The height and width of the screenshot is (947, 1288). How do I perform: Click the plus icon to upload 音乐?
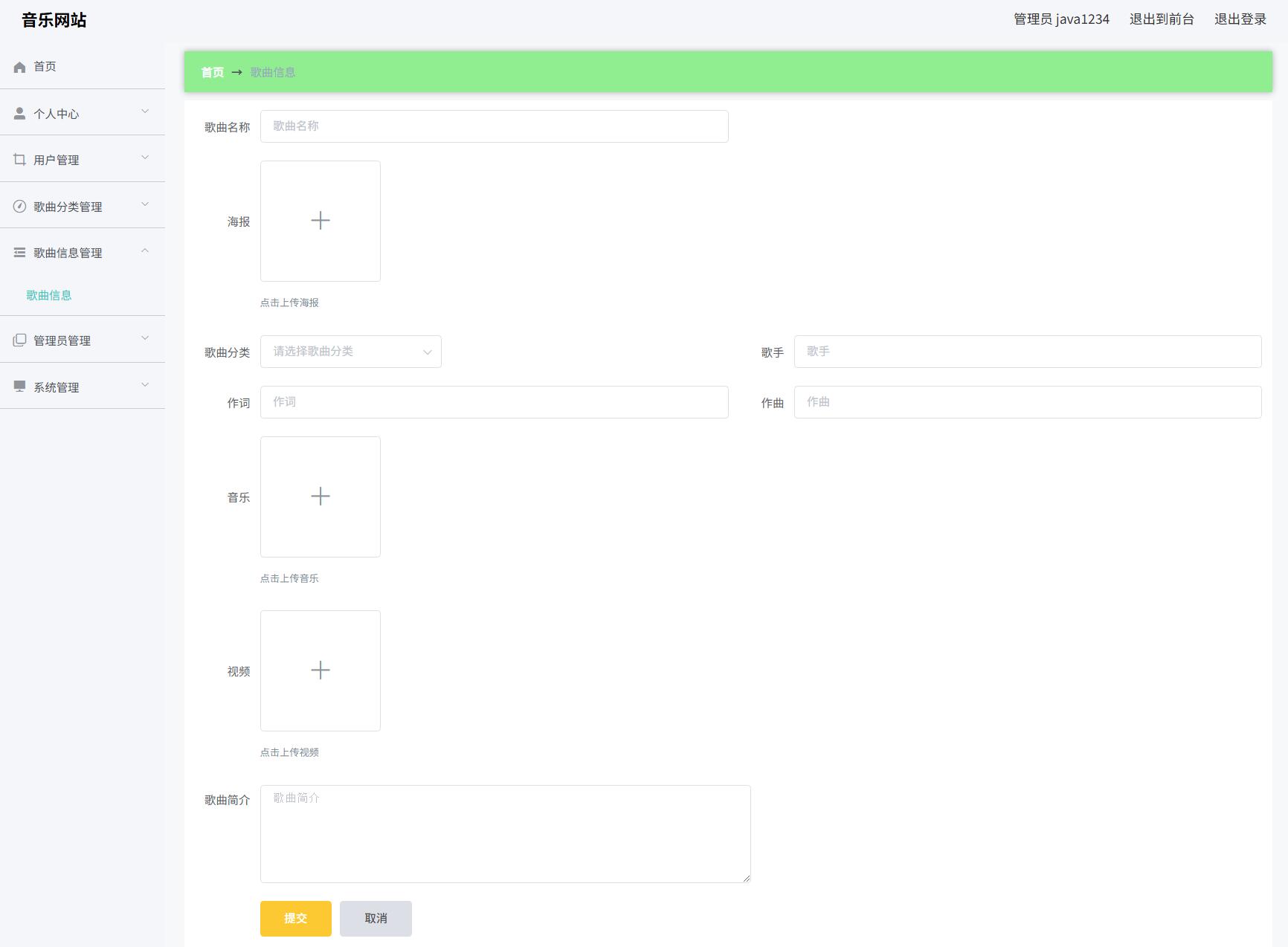321,496
